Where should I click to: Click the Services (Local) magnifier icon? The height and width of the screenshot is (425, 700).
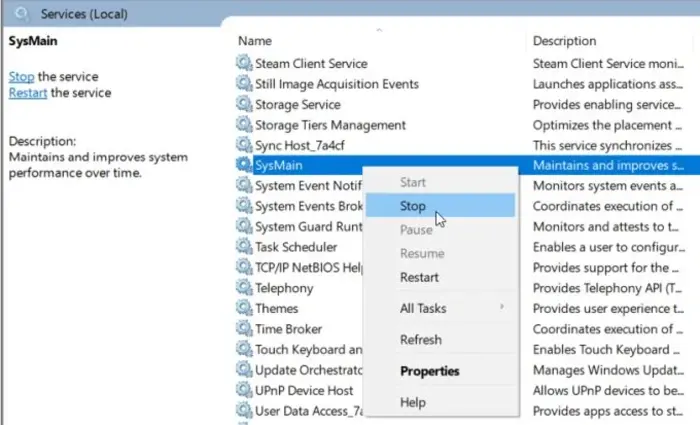tap(22, 14)
